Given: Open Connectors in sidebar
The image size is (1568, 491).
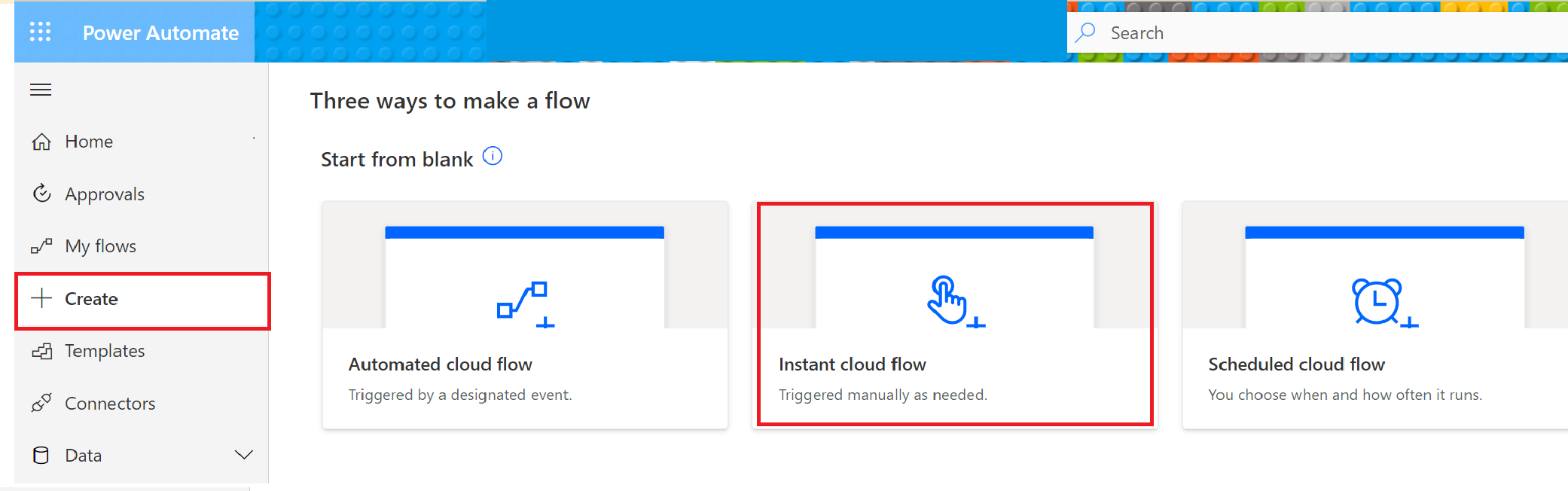Looking at the screenshot, I should coord(110,404).
